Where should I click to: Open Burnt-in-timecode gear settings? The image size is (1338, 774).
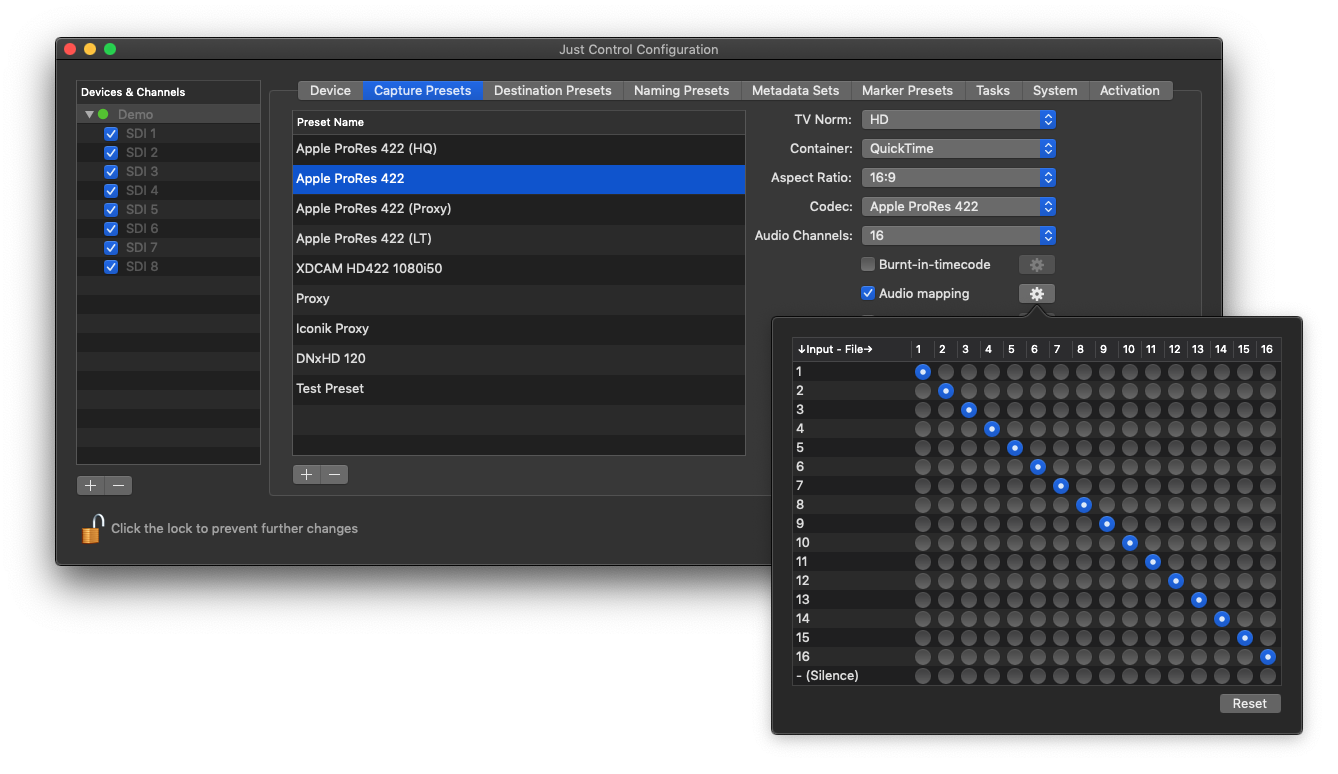1036,265
